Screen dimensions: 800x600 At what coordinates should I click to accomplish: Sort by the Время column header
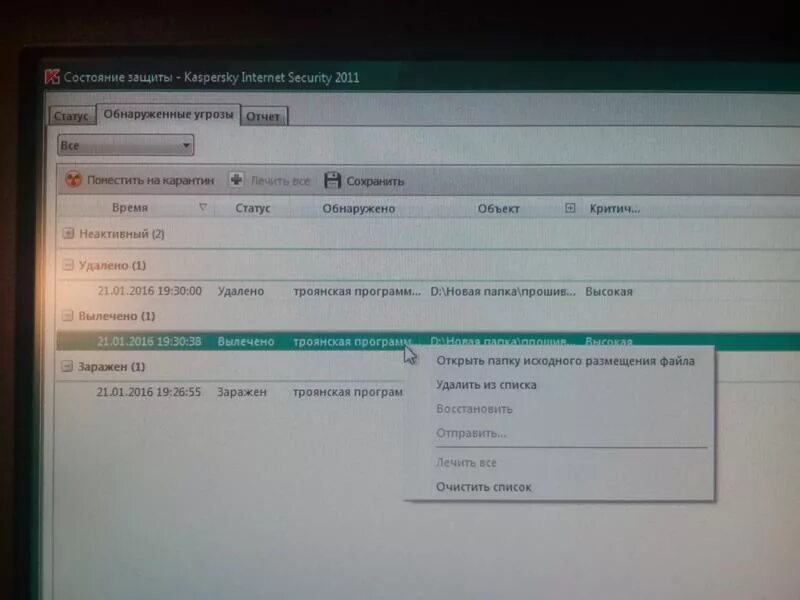click(130, 207)
